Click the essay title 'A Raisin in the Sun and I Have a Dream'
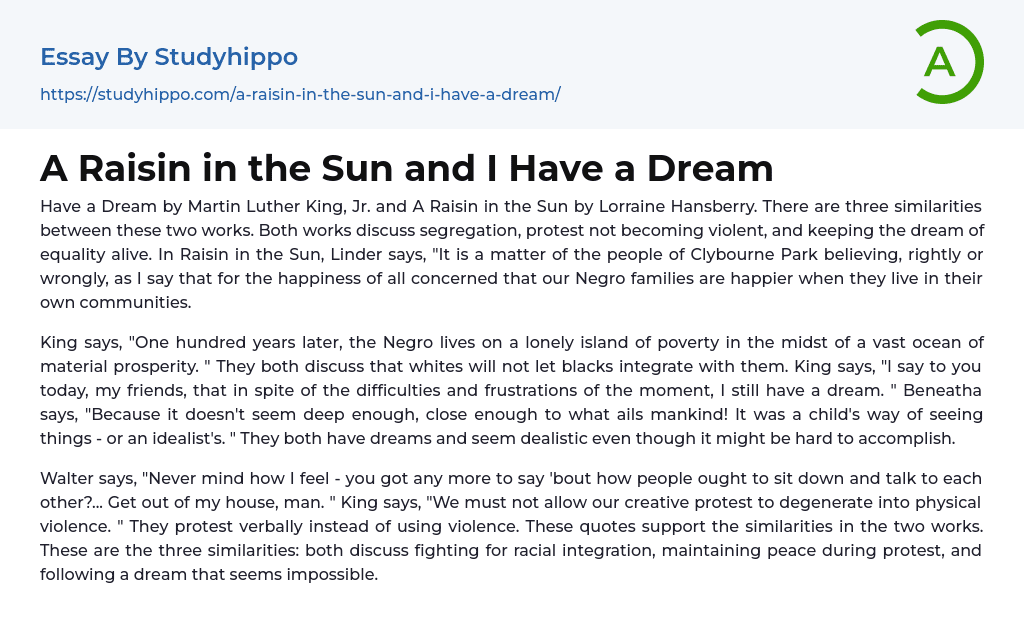The image size is (1024, 643). click(x=406, y=168)
